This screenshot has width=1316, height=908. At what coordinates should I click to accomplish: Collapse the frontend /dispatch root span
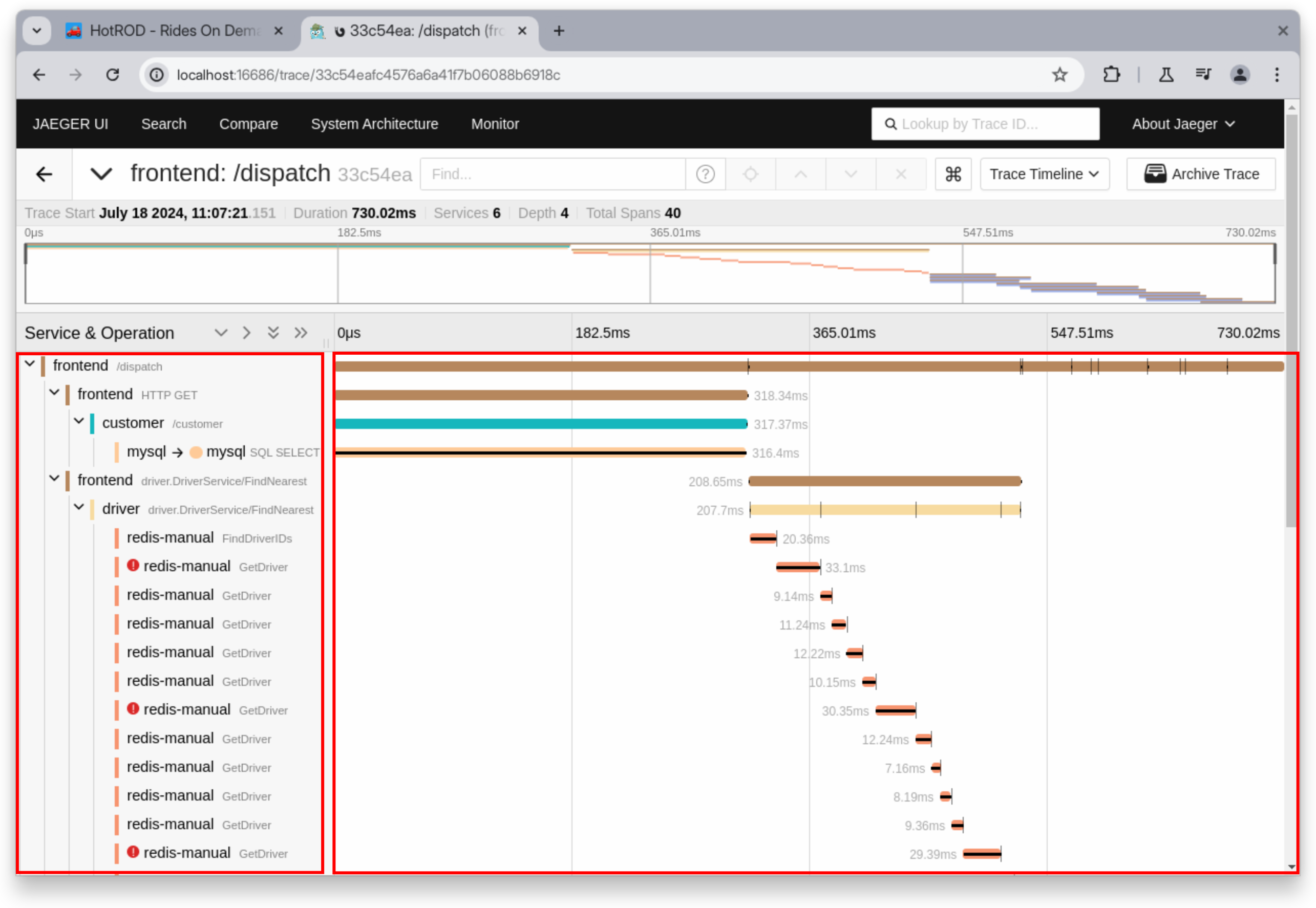pos(30,363)
